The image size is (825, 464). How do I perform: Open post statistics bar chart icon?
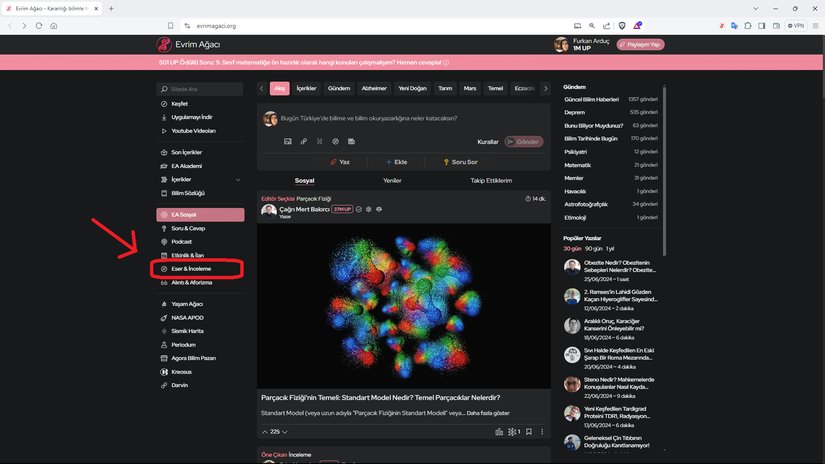(x=499, y=432)
